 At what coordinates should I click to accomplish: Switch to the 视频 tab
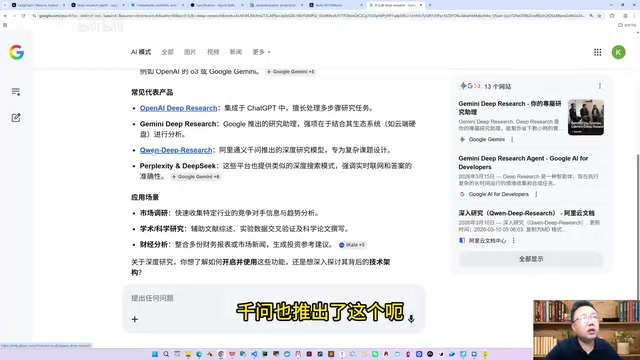click(213, 52)
